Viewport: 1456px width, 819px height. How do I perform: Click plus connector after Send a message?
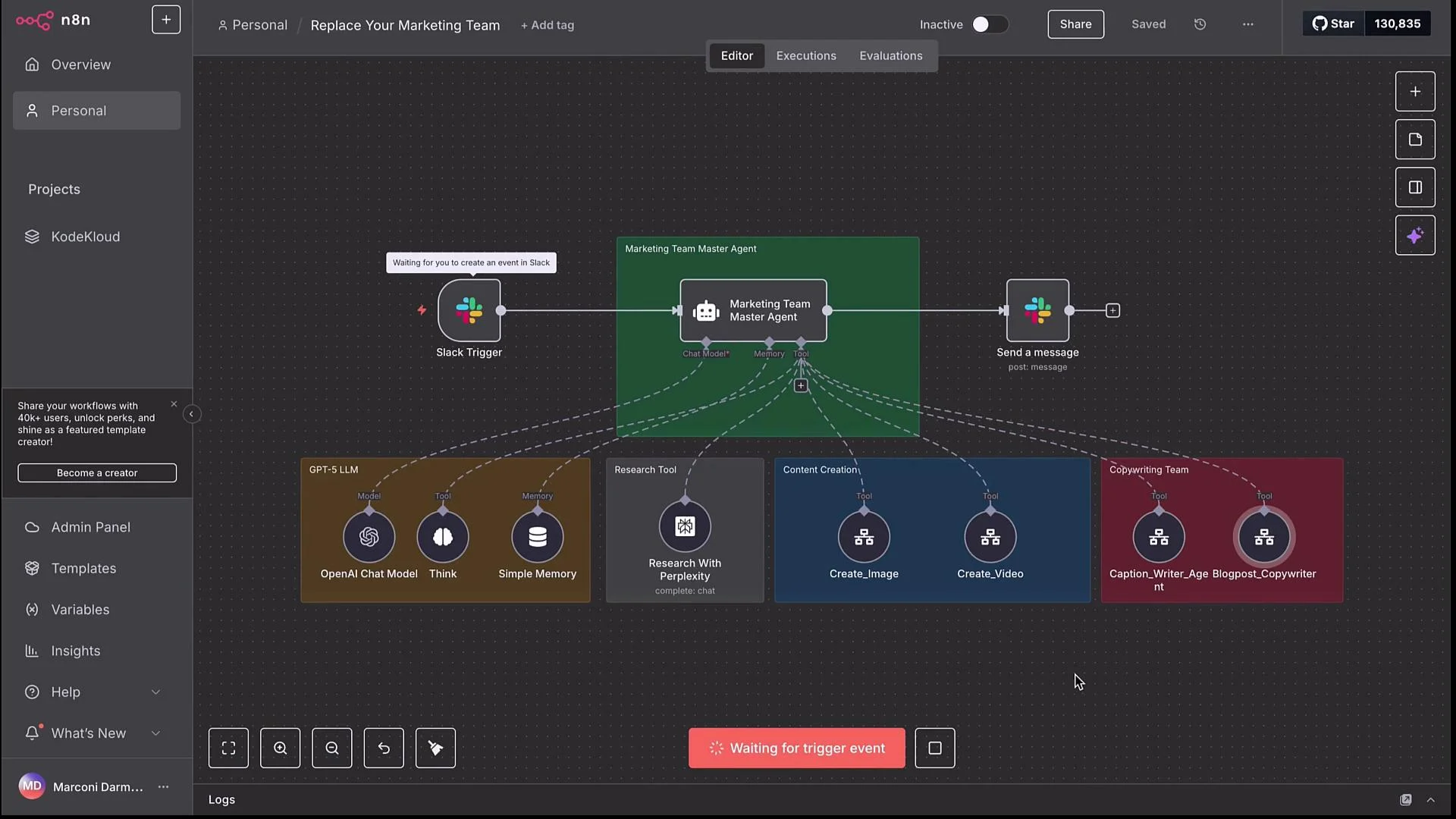(x=1112, y=310)
